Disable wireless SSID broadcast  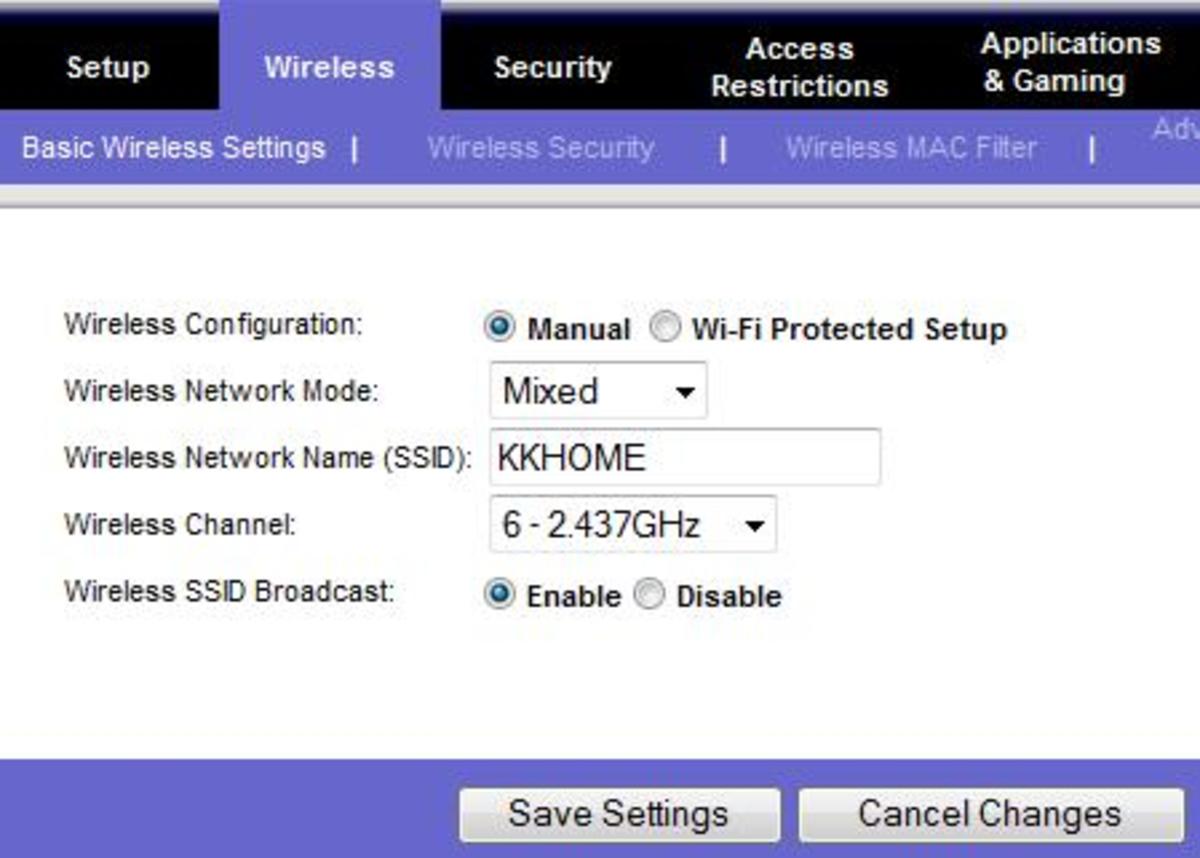click(650, 595)
